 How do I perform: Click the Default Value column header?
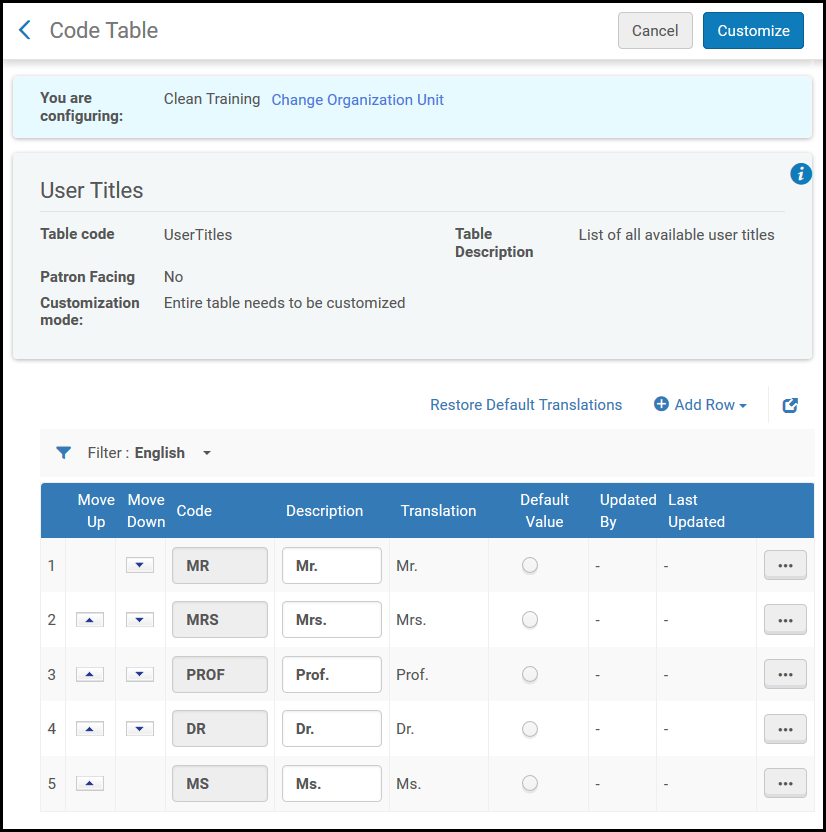[544, 510]
